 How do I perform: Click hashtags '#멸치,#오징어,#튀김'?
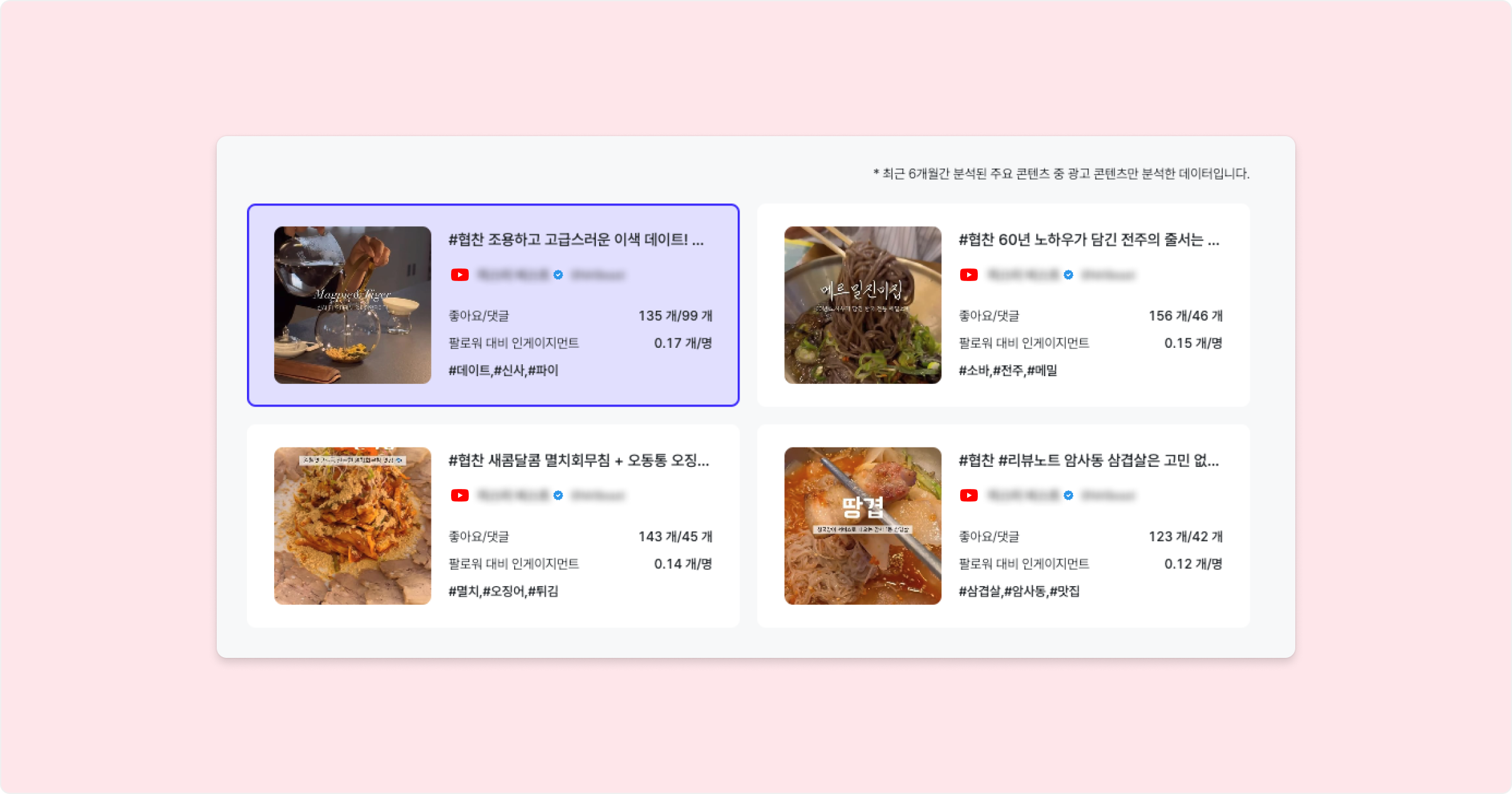(x=503, y=591)
